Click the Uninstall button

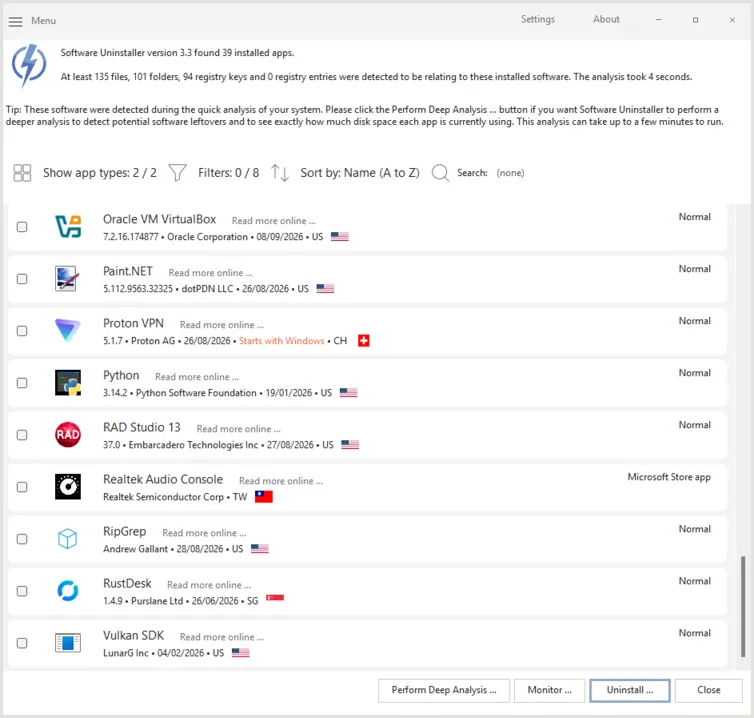click(629, 690)
